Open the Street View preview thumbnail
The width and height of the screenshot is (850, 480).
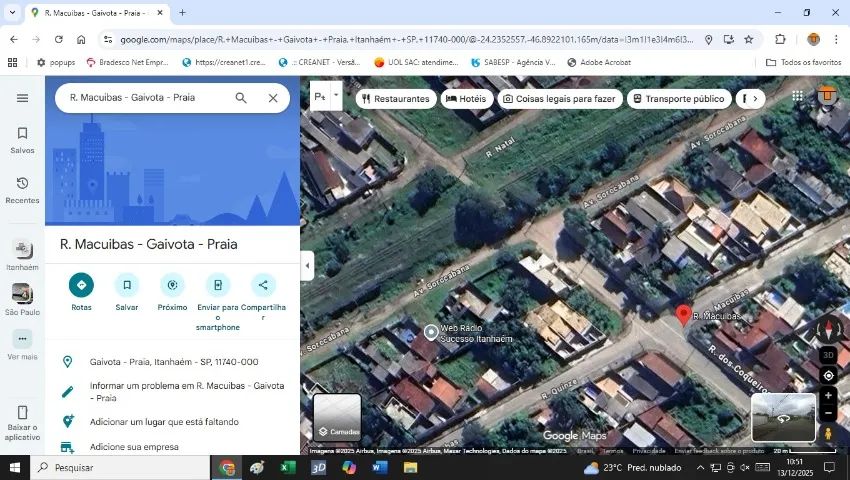(x=783, y=418)
